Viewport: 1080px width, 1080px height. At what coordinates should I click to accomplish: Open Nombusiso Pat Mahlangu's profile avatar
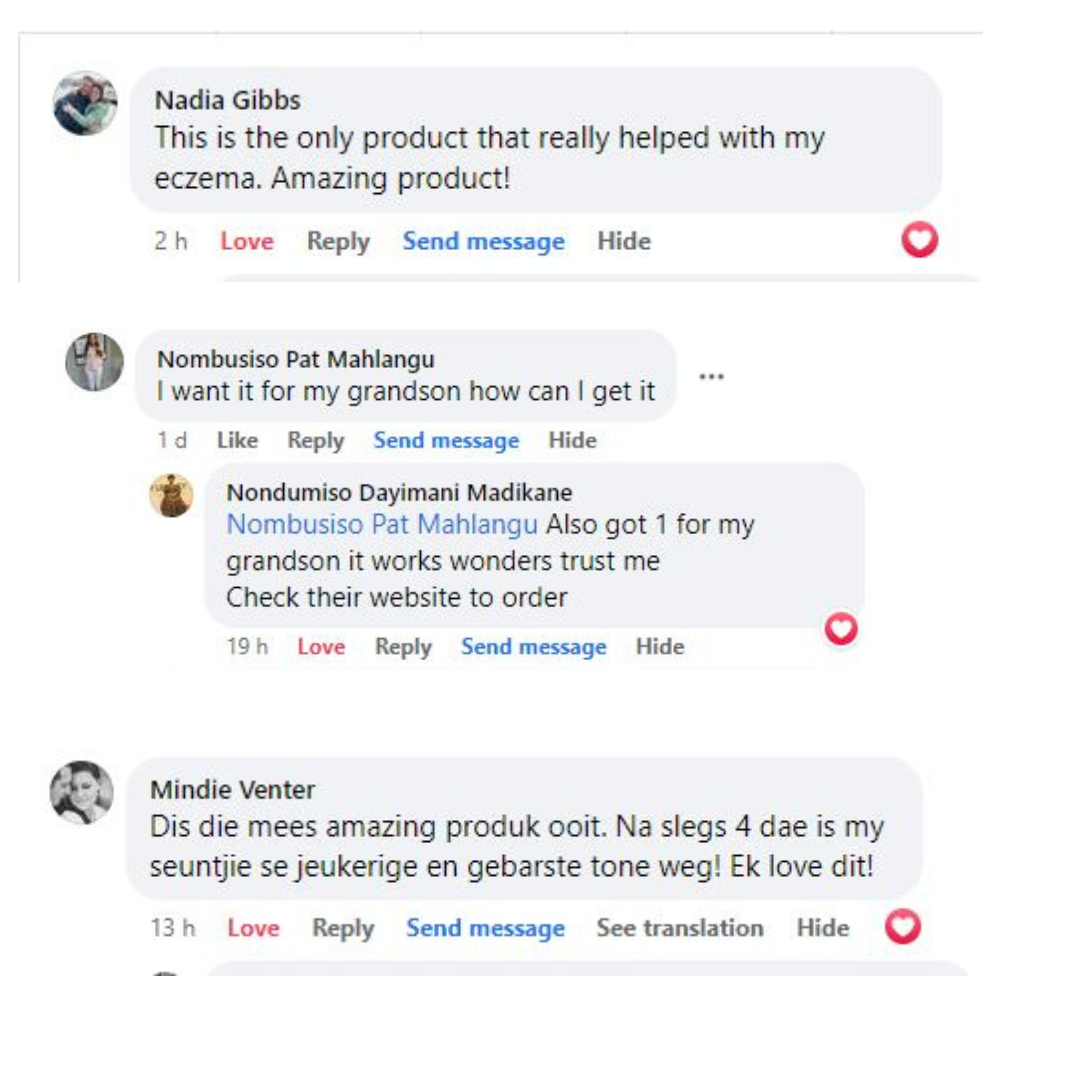coord(94,362)
